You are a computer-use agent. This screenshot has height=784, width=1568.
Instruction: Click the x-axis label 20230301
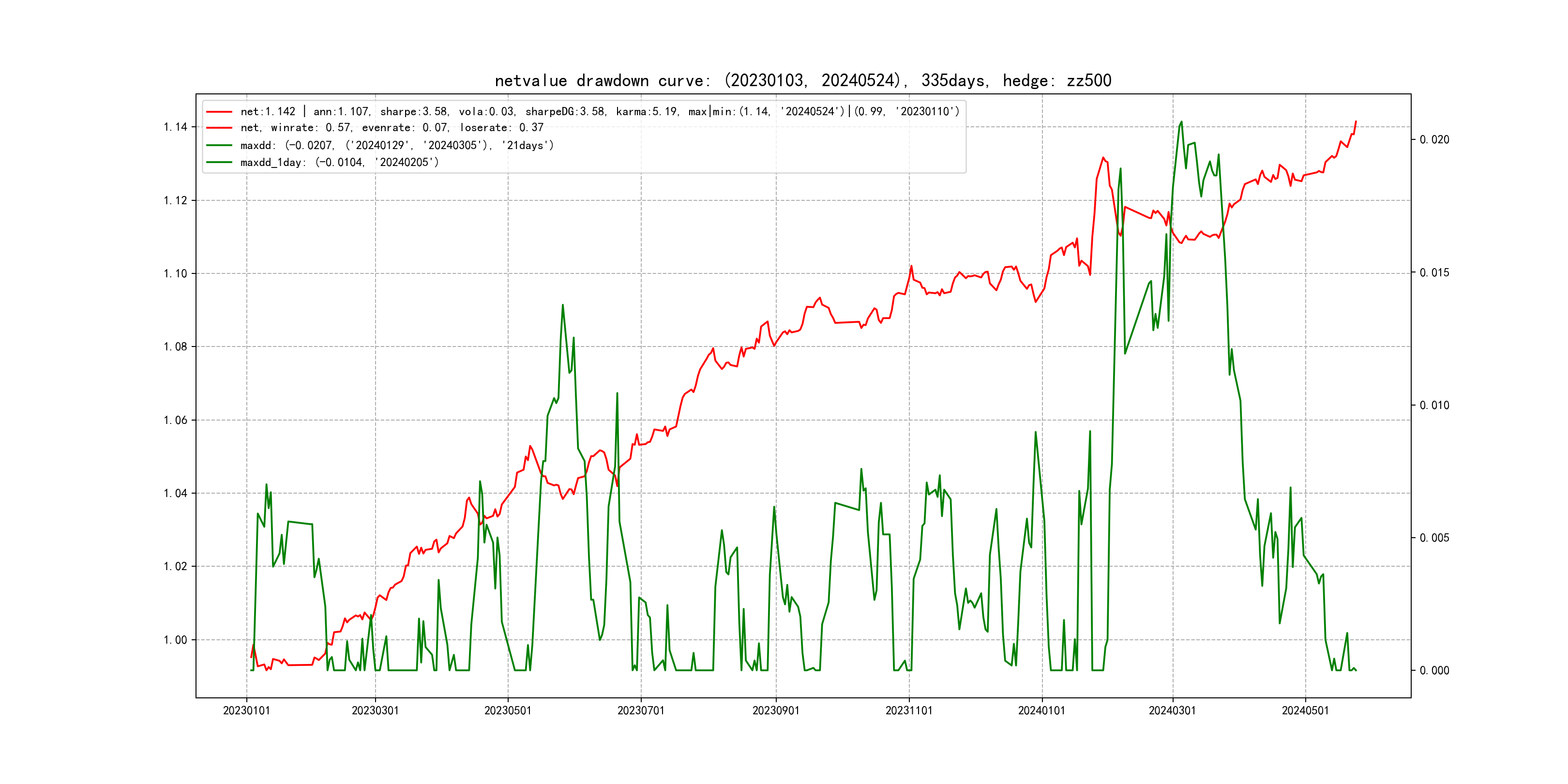[375, 710]
